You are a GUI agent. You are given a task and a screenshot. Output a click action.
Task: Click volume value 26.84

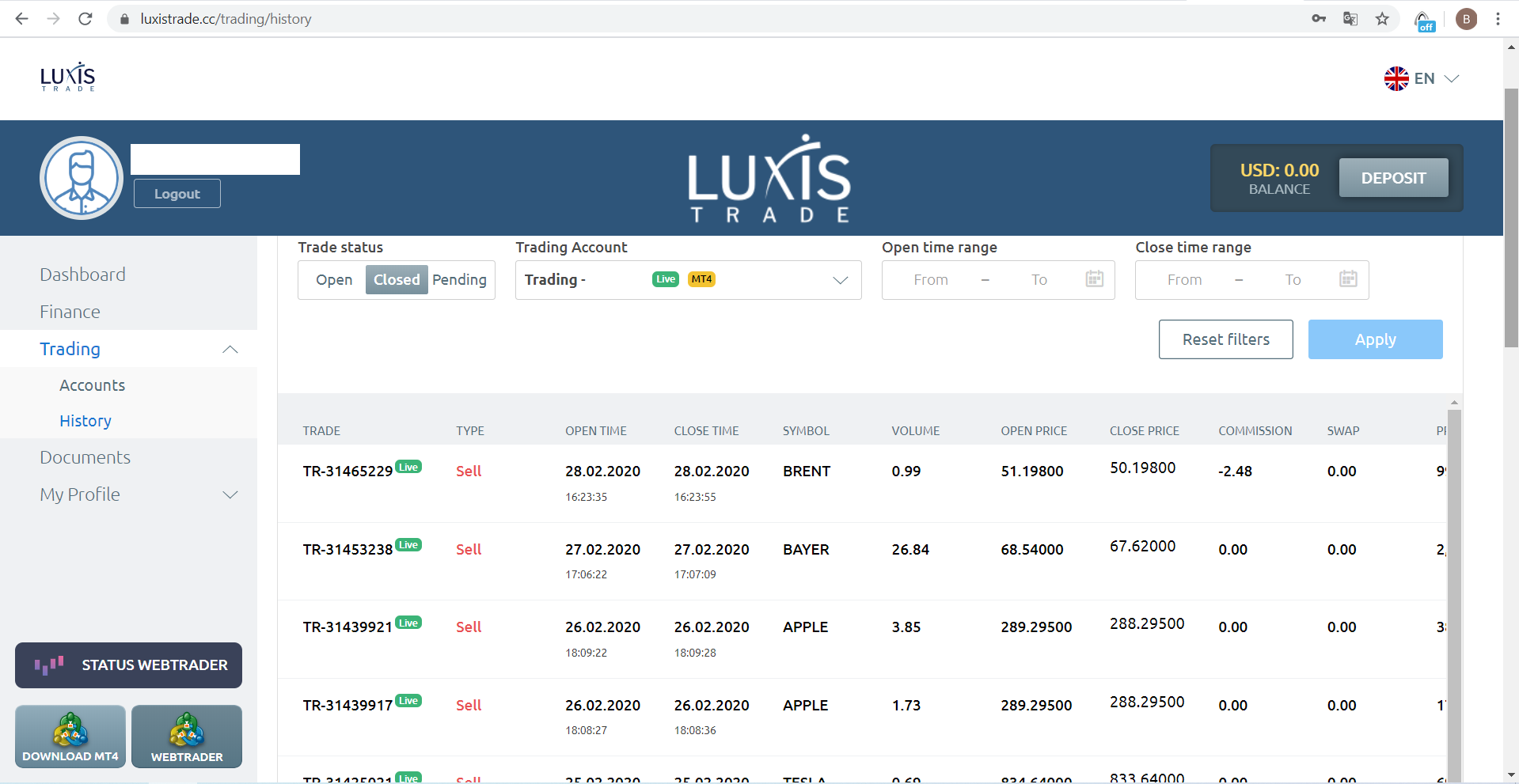click(910, 550)
